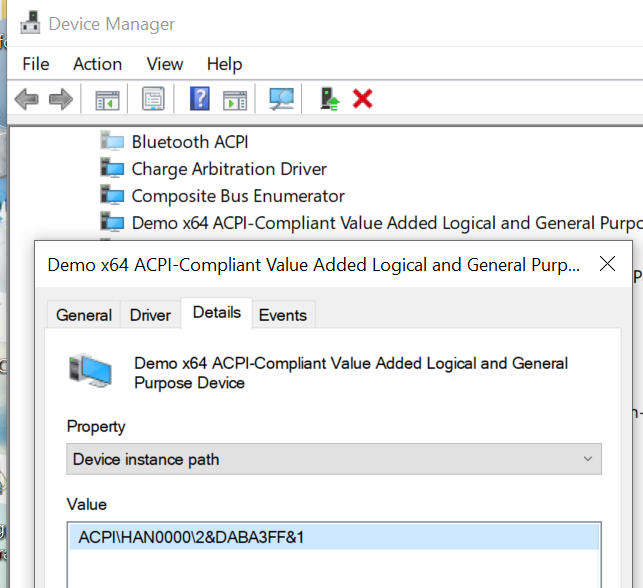
Task: Click the Composite Bus Enumerator device icon
Action: pyautogui.click(x=112, y=195)
